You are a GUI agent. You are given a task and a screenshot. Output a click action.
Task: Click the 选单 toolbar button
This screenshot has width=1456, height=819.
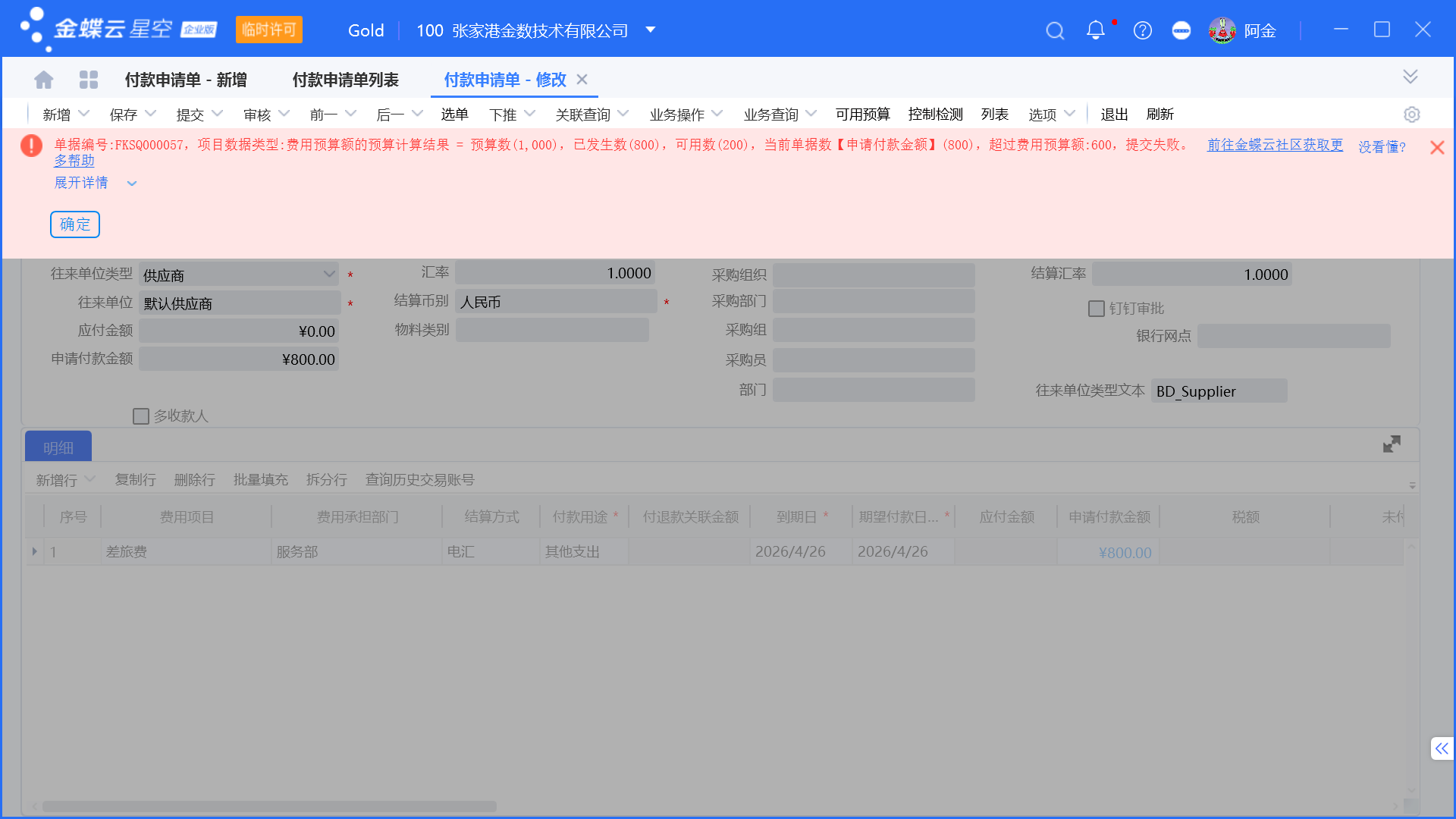(454, 115)
